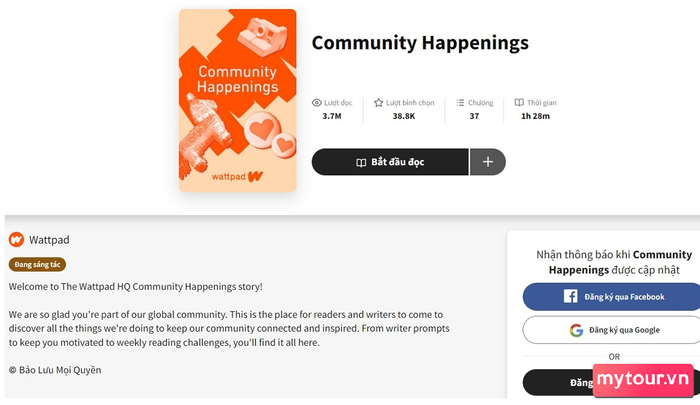Click the Community Happenings story title
700x405 pixels.
click(x=420, y=43)
